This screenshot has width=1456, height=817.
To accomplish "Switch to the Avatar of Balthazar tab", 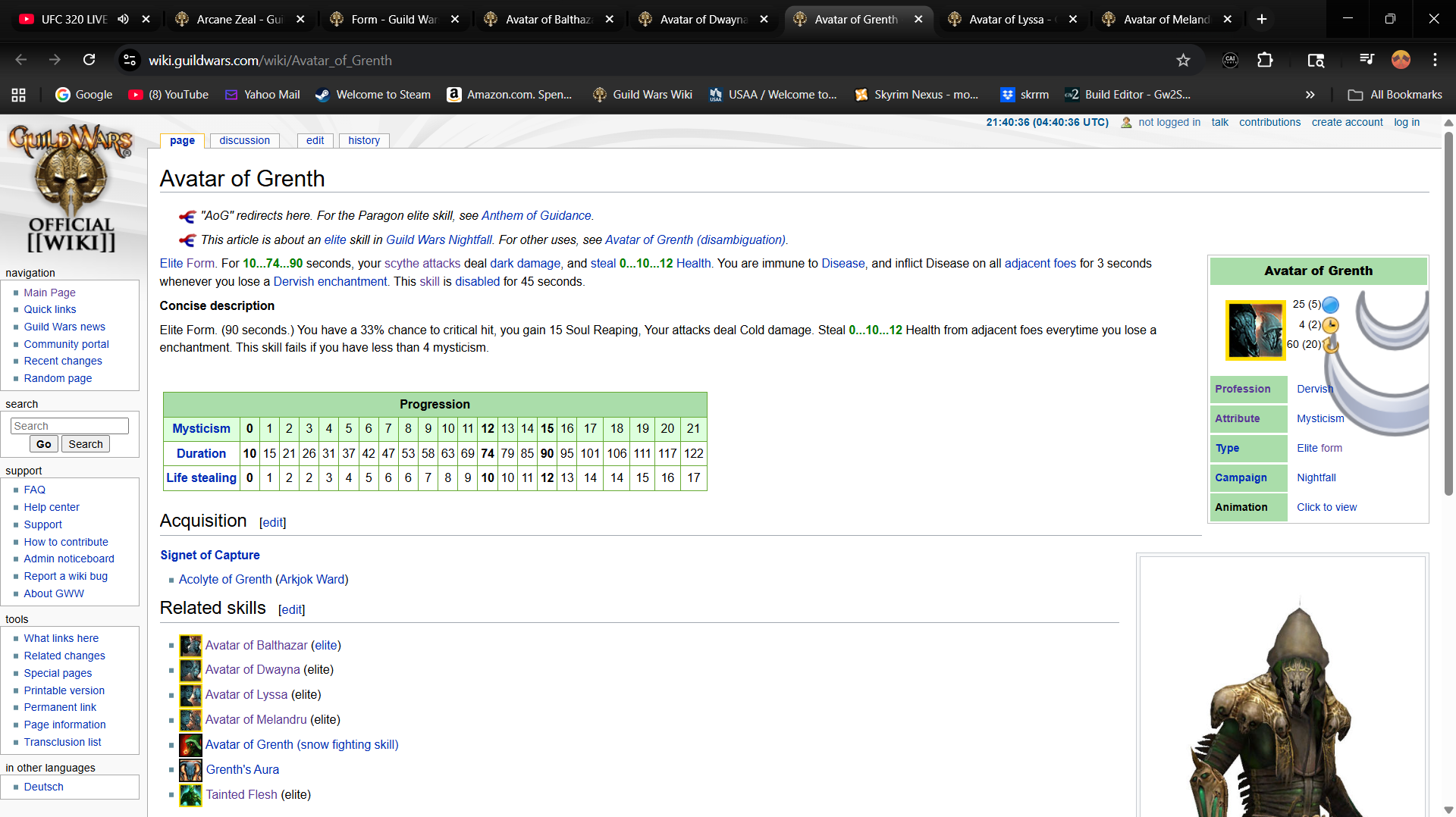I will tap(549, 19).
